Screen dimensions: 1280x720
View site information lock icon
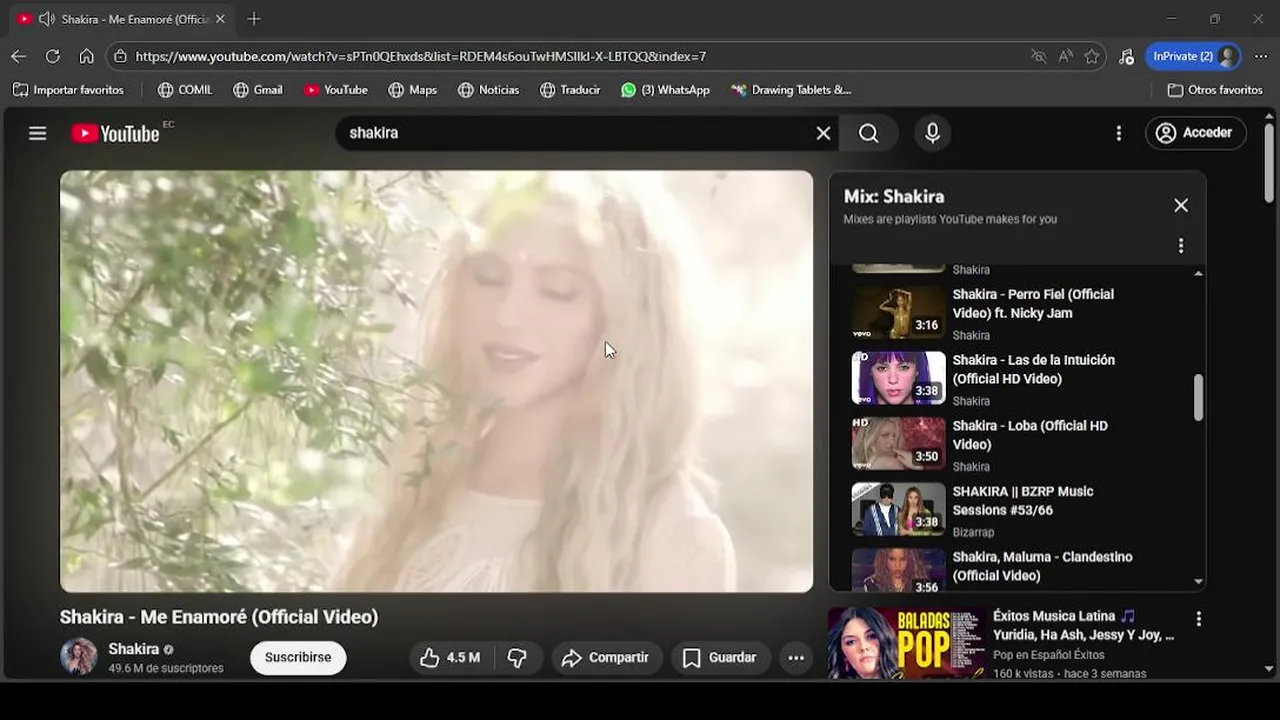(120, 56)
